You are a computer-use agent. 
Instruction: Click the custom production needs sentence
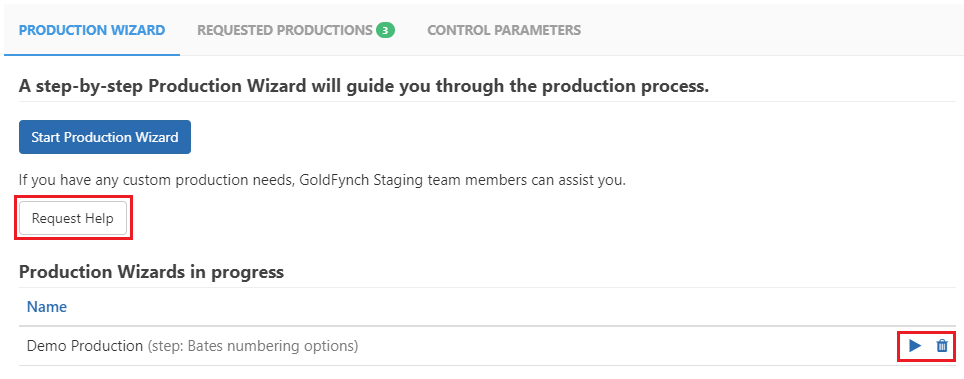(x=322, y=181)
